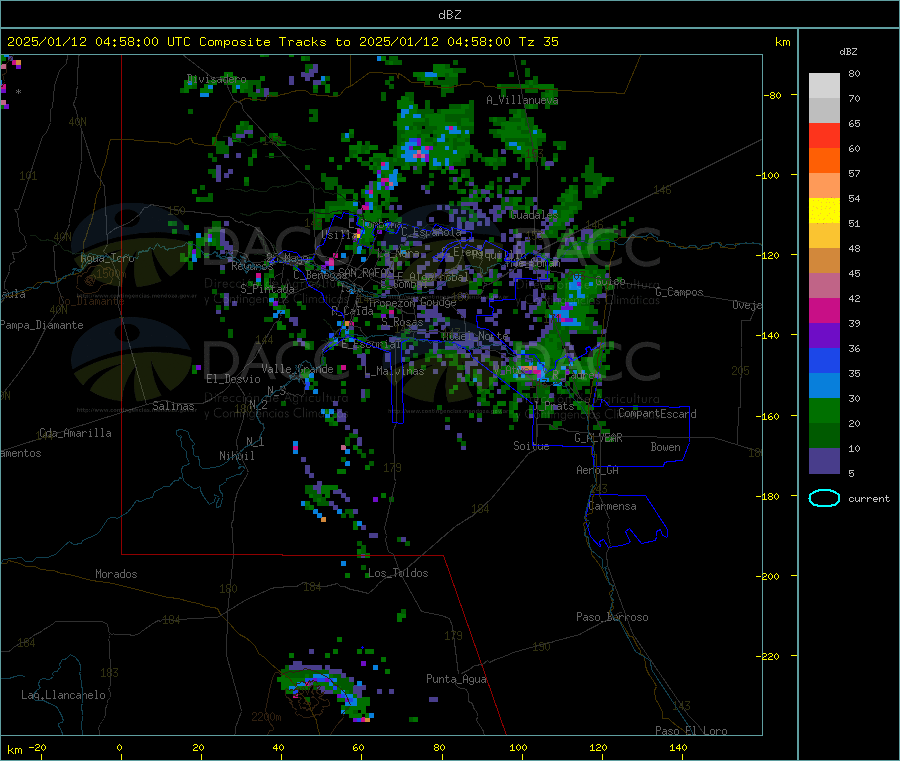Click the 'Carmensa' map label
The image size is (900, 761).
(x=612, y=506)
